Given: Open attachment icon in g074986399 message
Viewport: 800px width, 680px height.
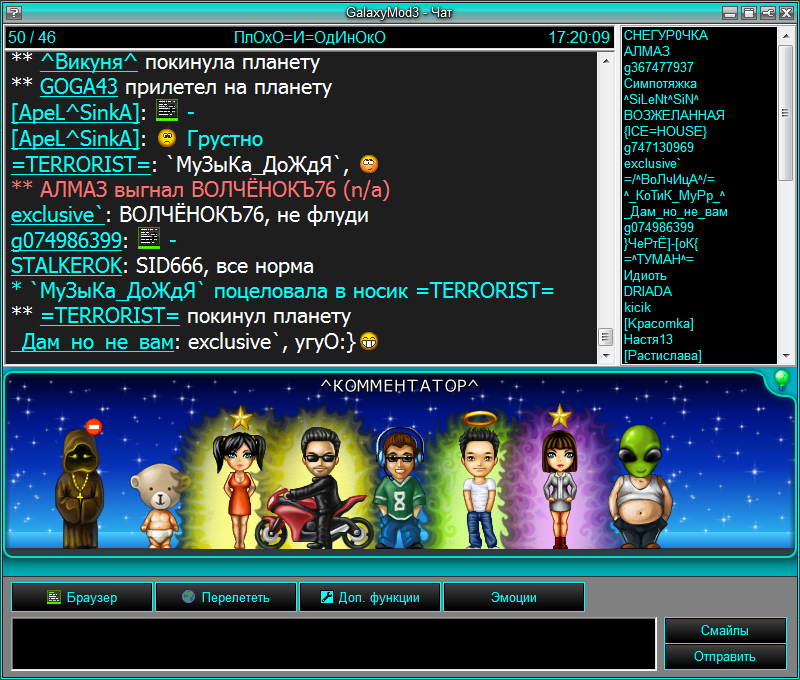Looking at the screenshot, I should pos(149,238).
